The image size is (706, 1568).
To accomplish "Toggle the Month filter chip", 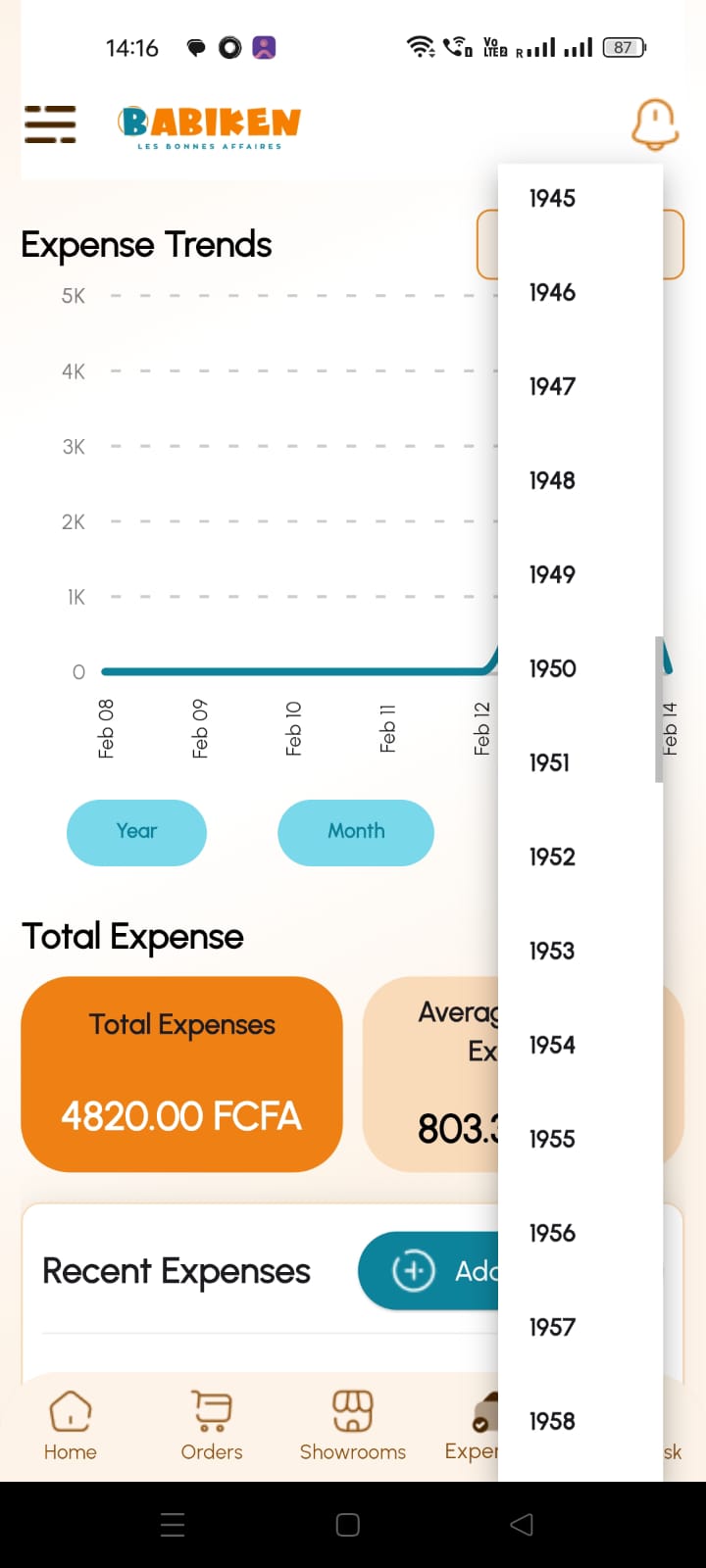I will click(x=356, y=832).
